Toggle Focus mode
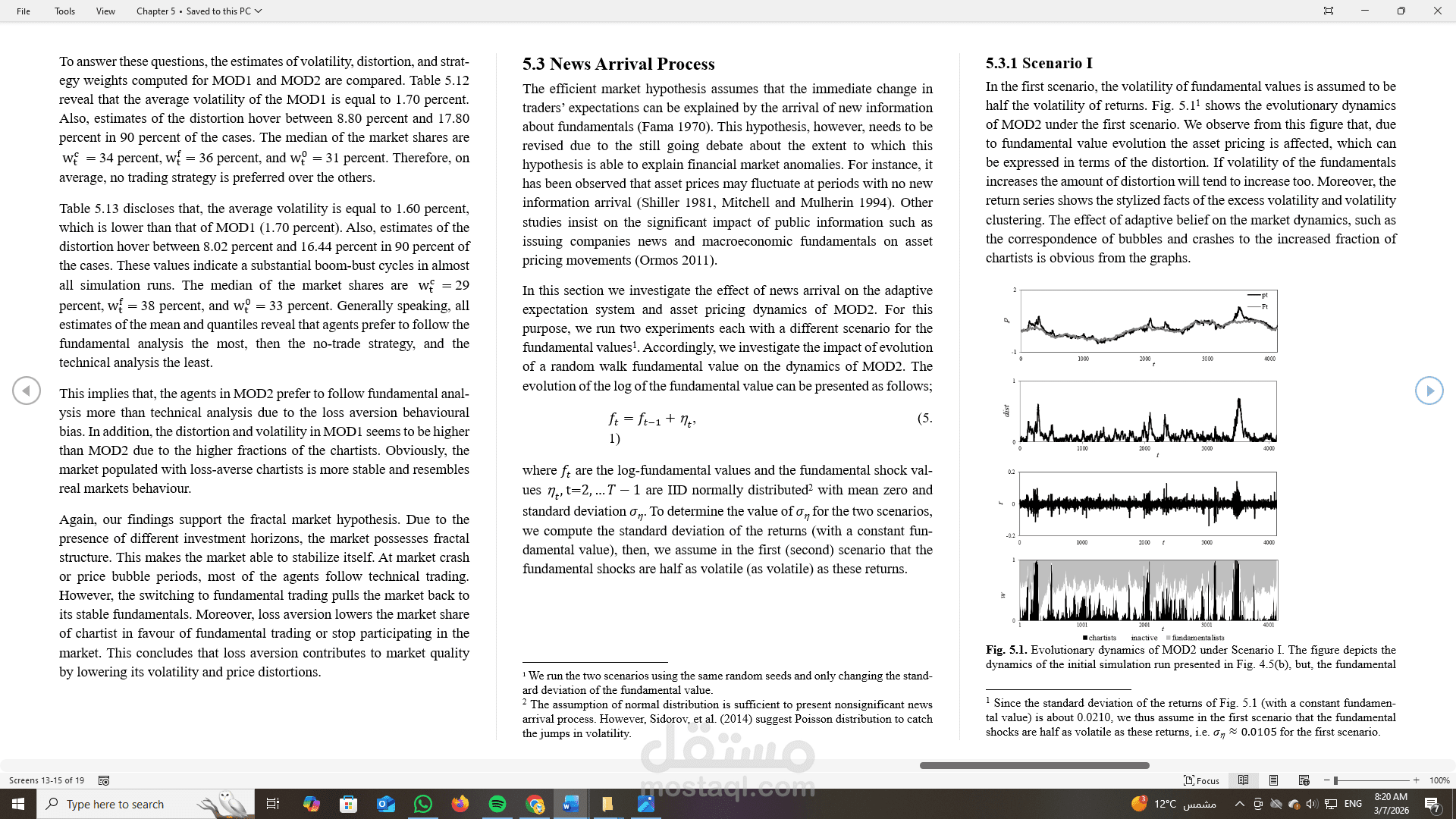The width and height of the screenshot is (1456, 819). pyautogui.click(x=1202, y=780)
